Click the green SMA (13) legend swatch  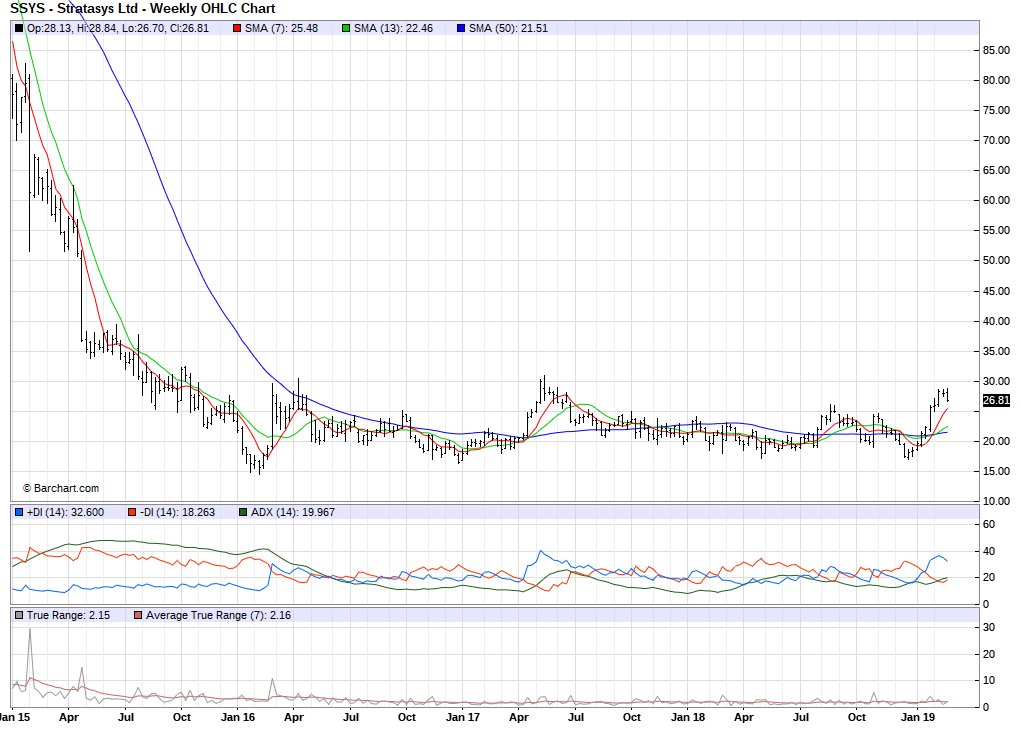coord(346,28)
